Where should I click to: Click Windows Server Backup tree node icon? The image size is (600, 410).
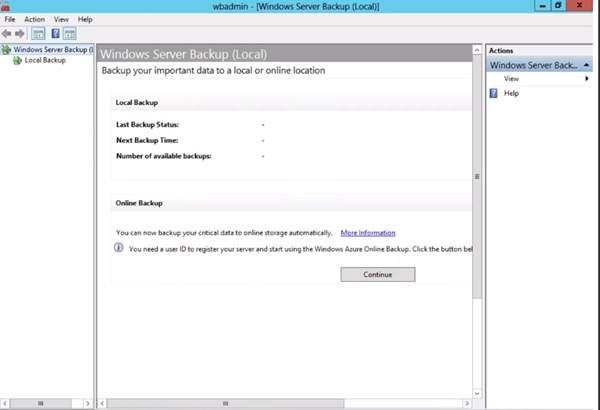click(x=6, y=49)
